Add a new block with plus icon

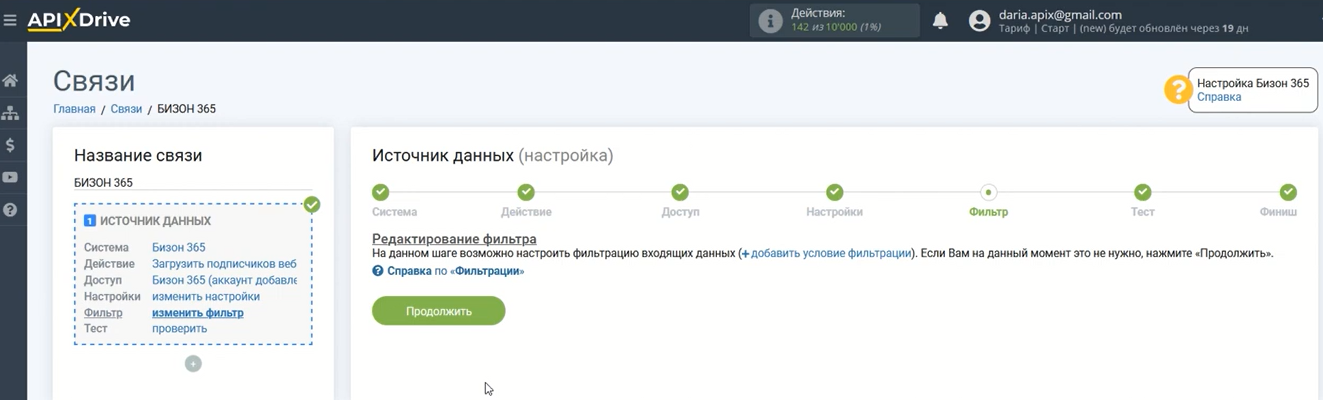pyautogui.click(x=193, y=364)
